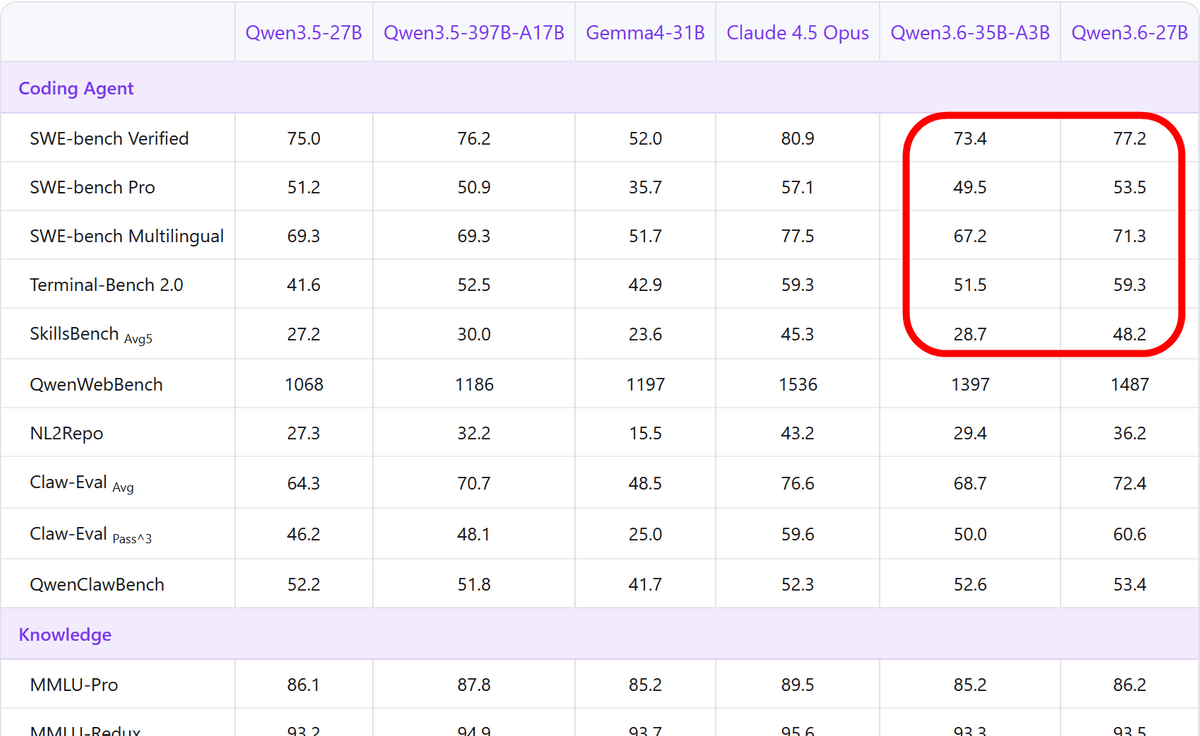Select the Gemma4-31B column header
The height and width of the screenshot is (736, 1200).
point(645,32)
